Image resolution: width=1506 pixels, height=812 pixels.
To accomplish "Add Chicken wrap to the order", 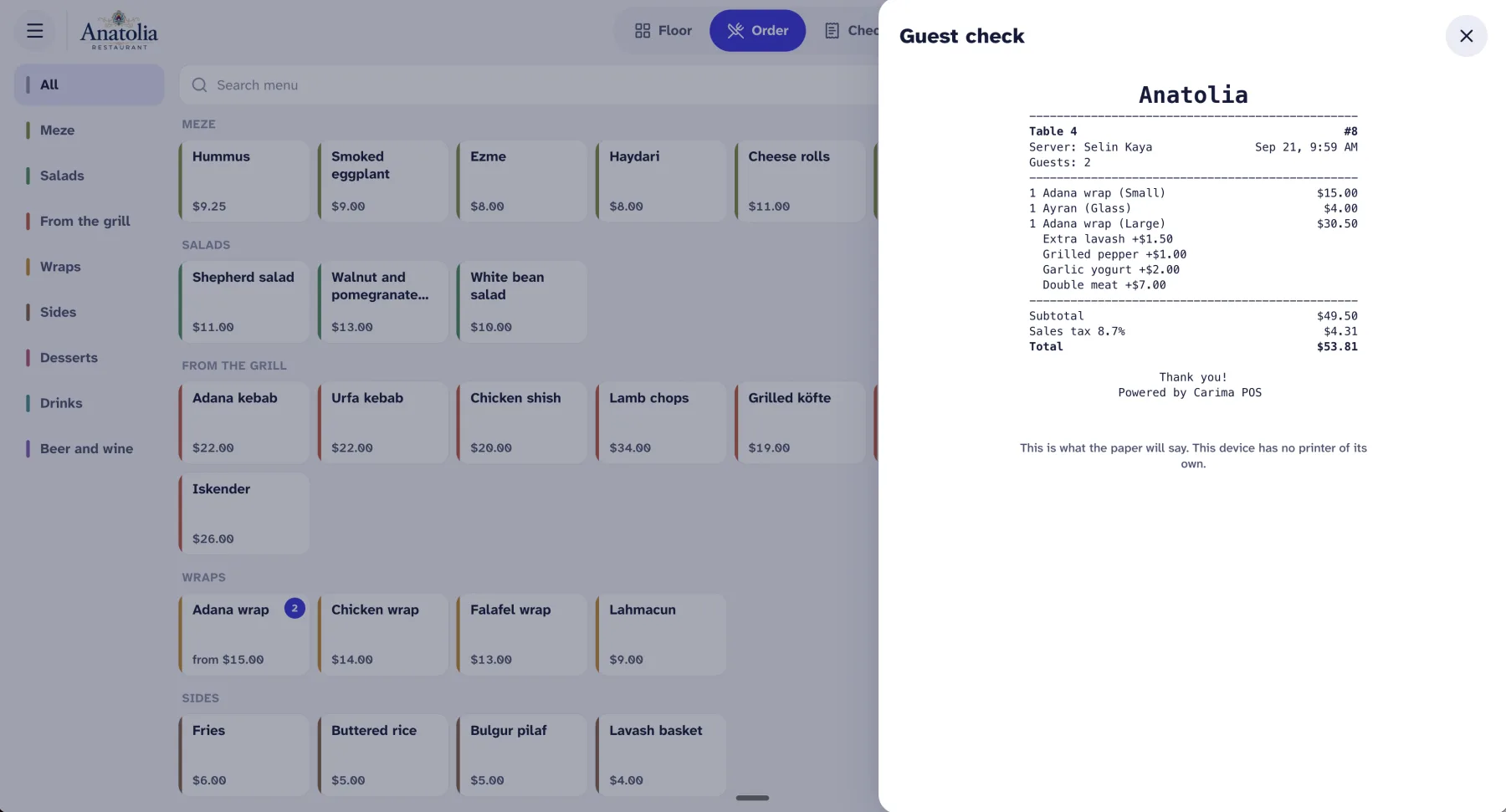I will pos(383,635).
